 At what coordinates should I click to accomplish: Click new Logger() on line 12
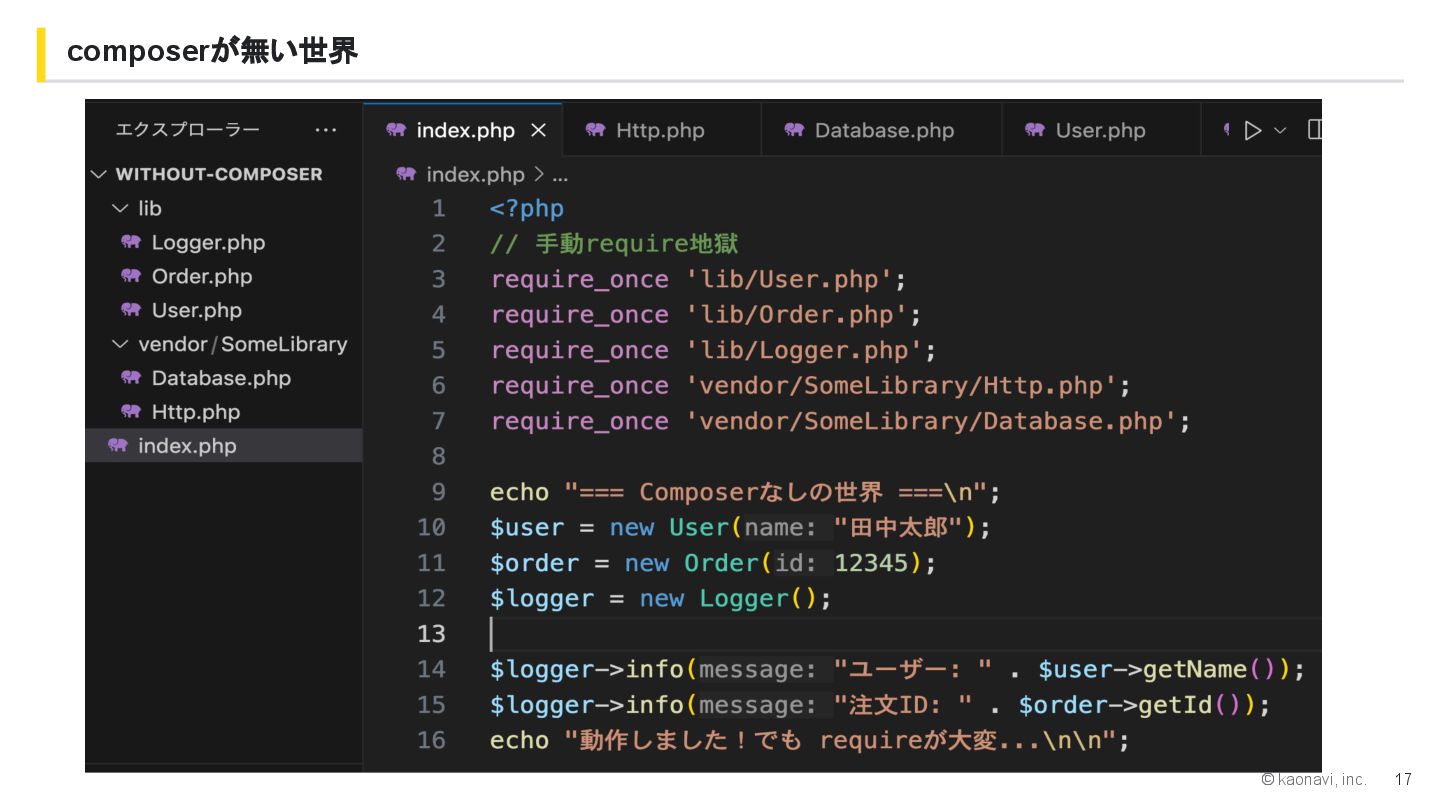click(728, 598)
